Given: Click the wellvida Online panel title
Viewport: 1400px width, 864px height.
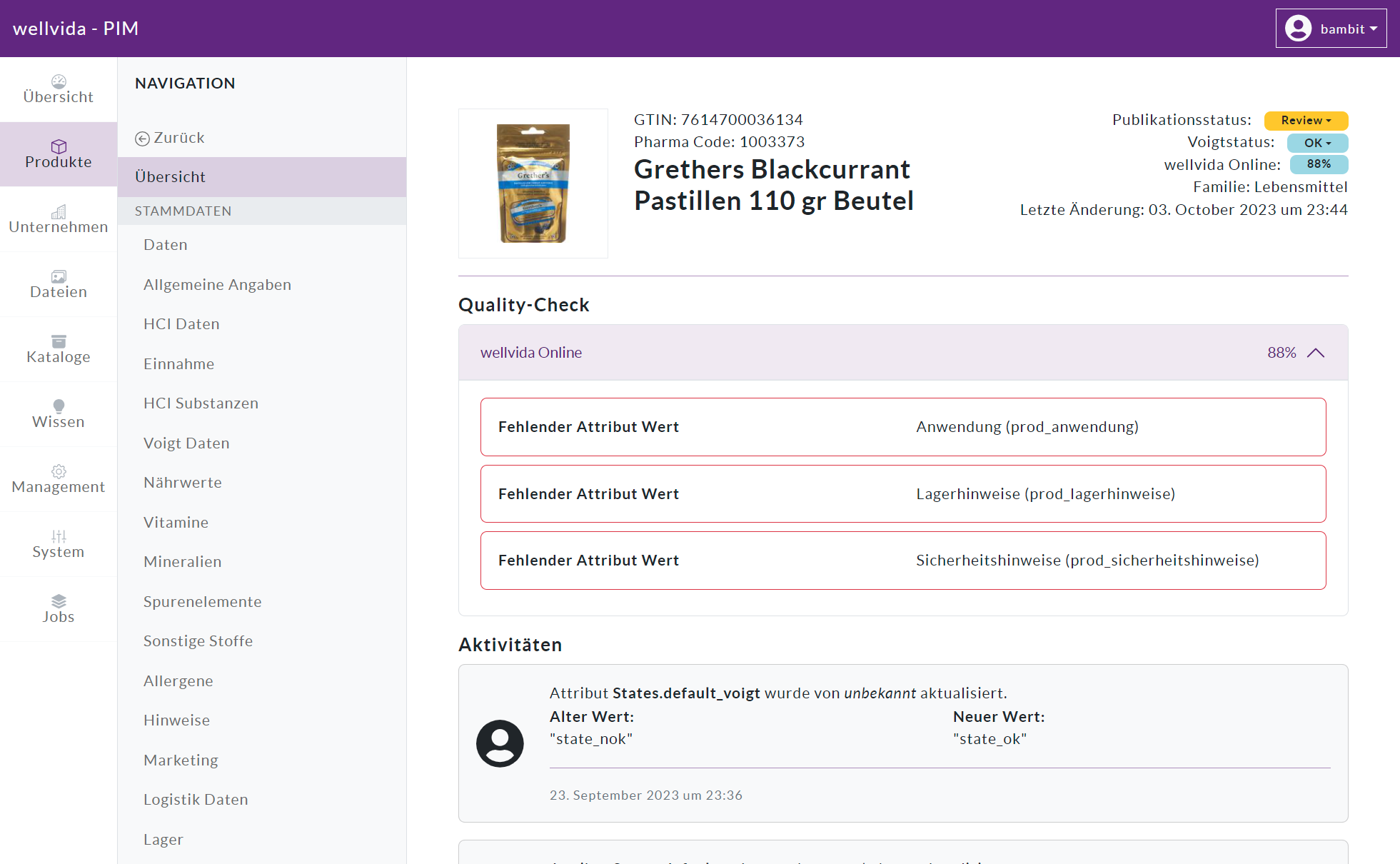Looking at the screenshot, I should click(x=531, y=353).
